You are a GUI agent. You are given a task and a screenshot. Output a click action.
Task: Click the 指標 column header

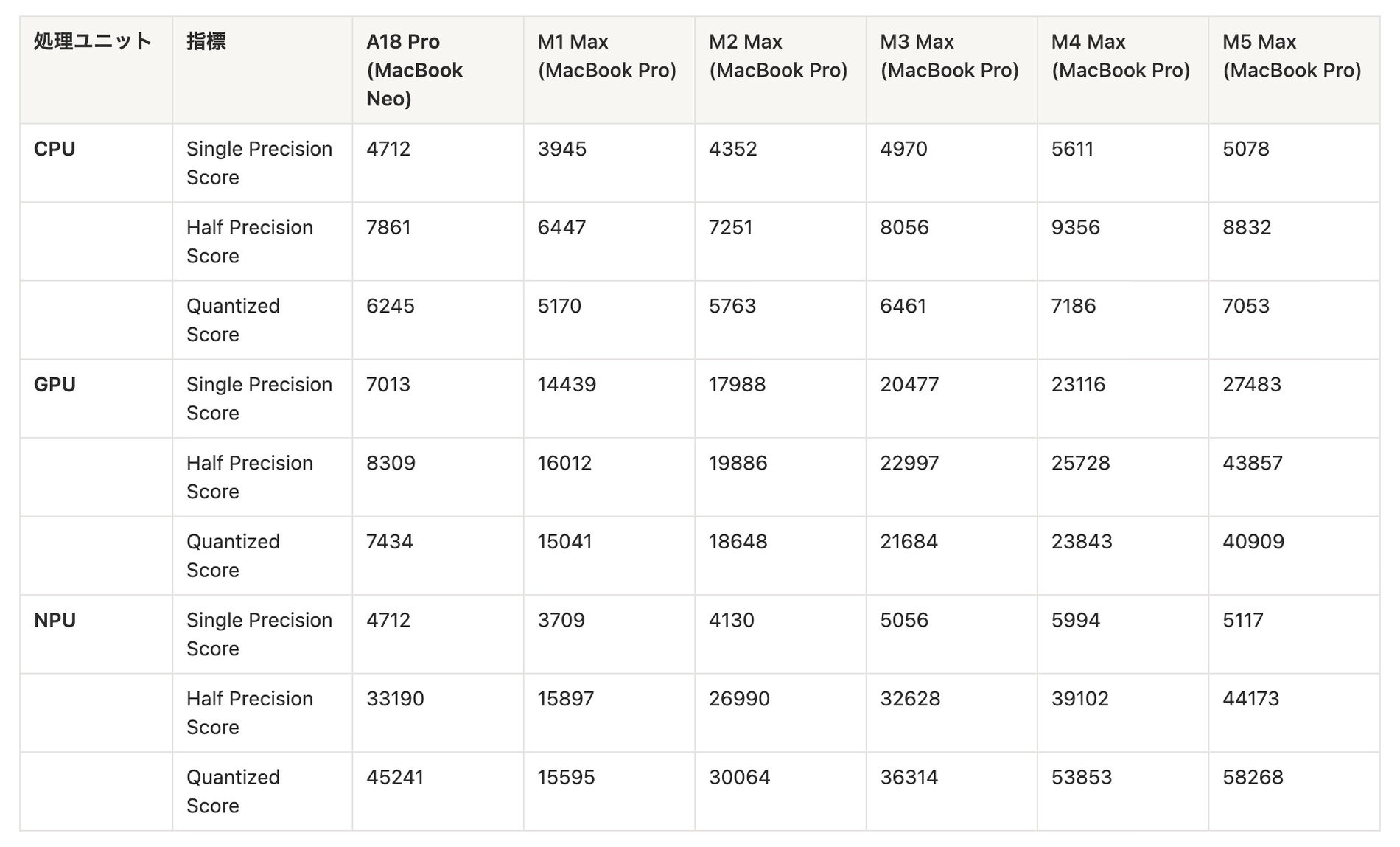point(206,41)
